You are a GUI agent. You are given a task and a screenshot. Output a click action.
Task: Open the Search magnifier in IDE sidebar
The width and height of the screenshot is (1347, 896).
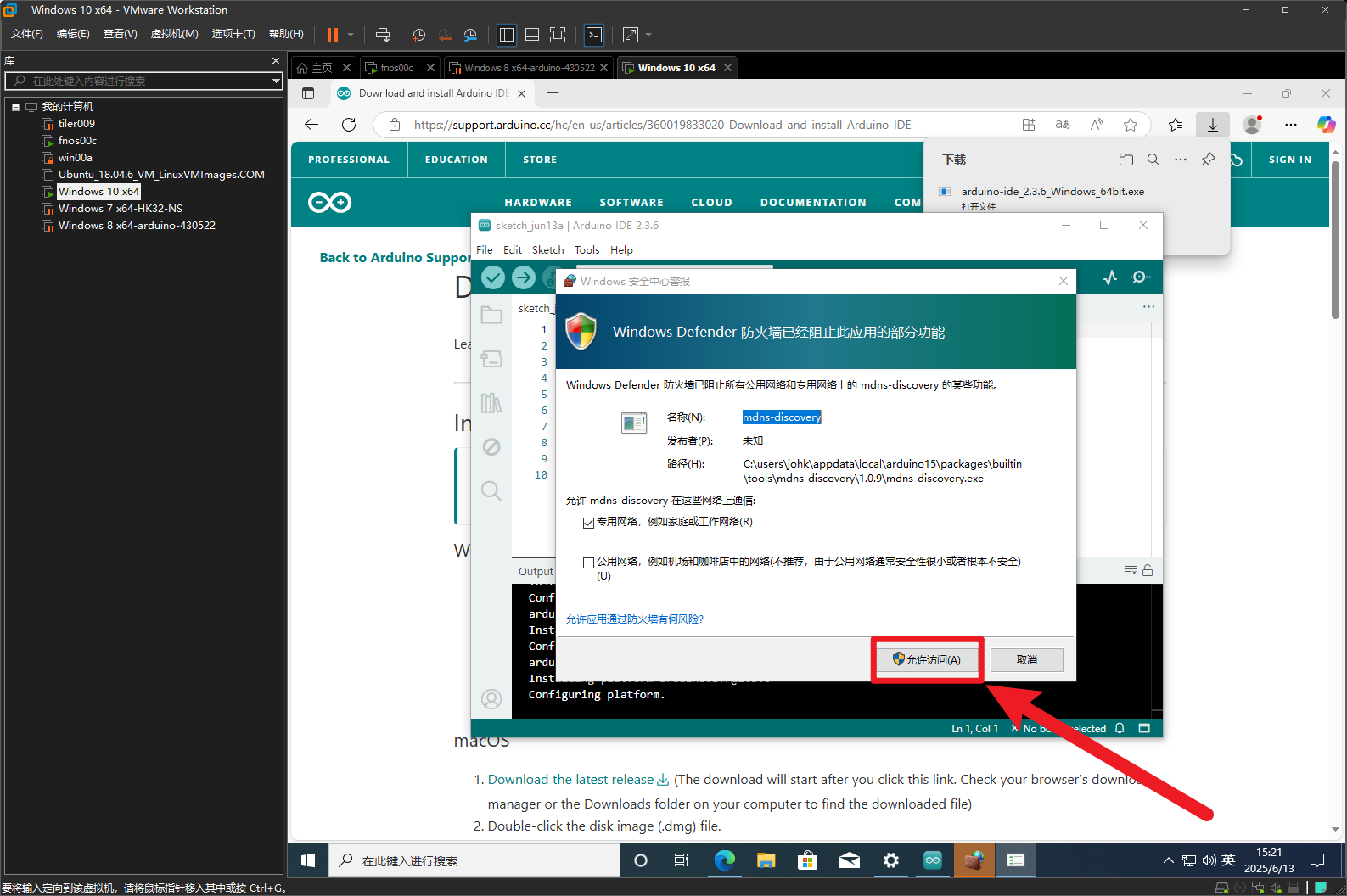[x=491, y=490]
